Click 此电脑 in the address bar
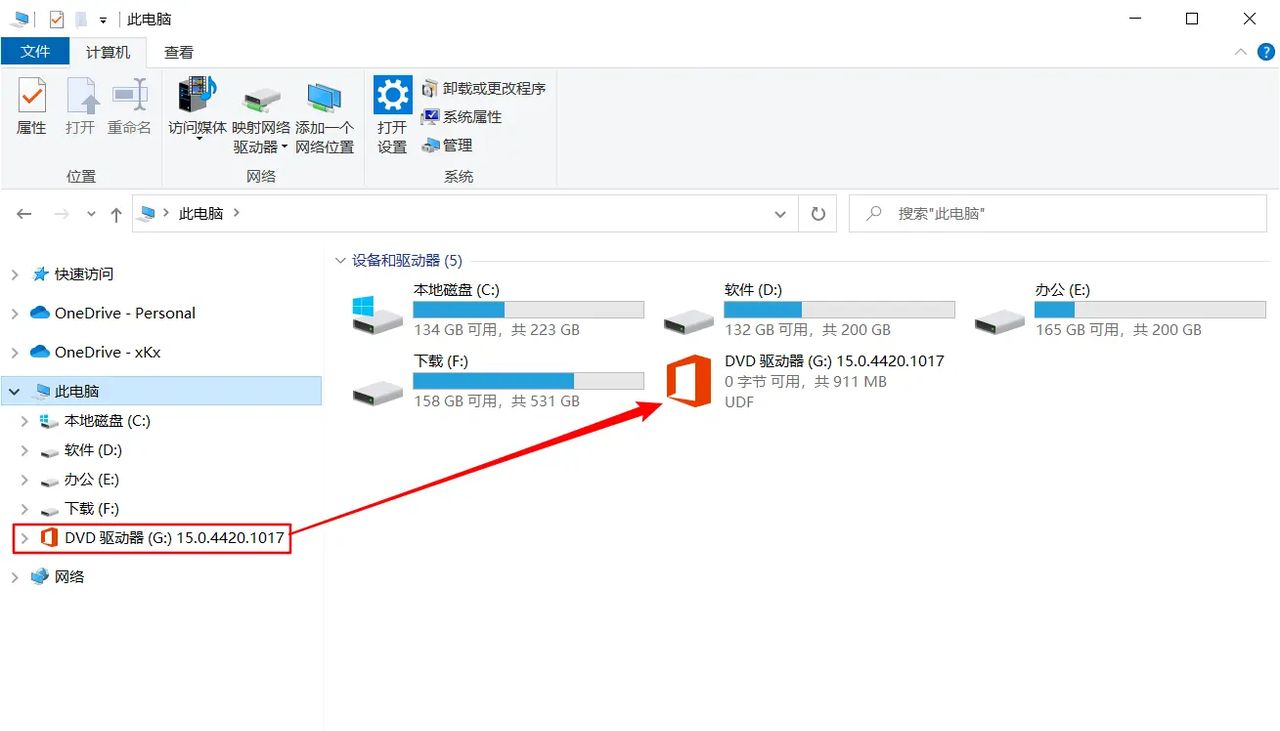Screen dimensions: 1280x731 (200, 213)
